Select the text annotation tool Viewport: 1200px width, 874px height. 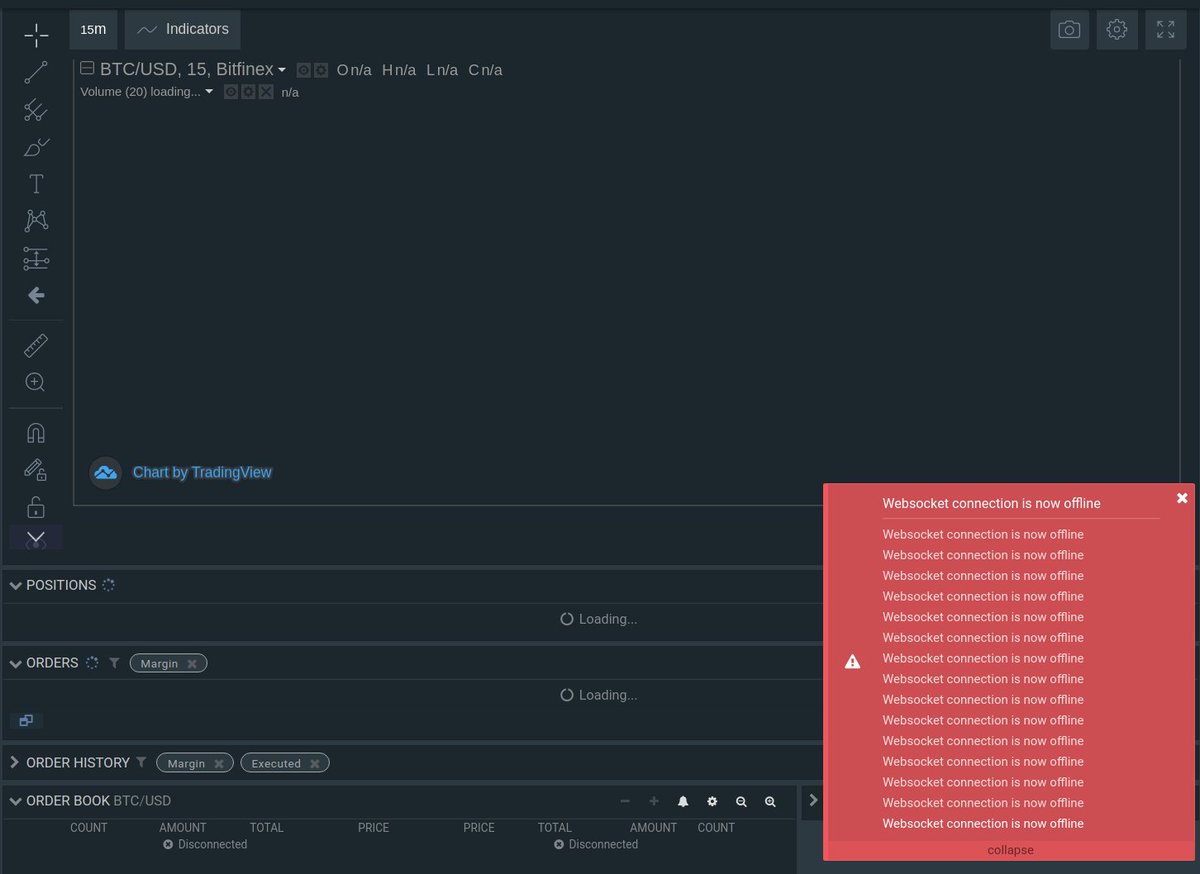pyautogui.click(x=36, y=184)
